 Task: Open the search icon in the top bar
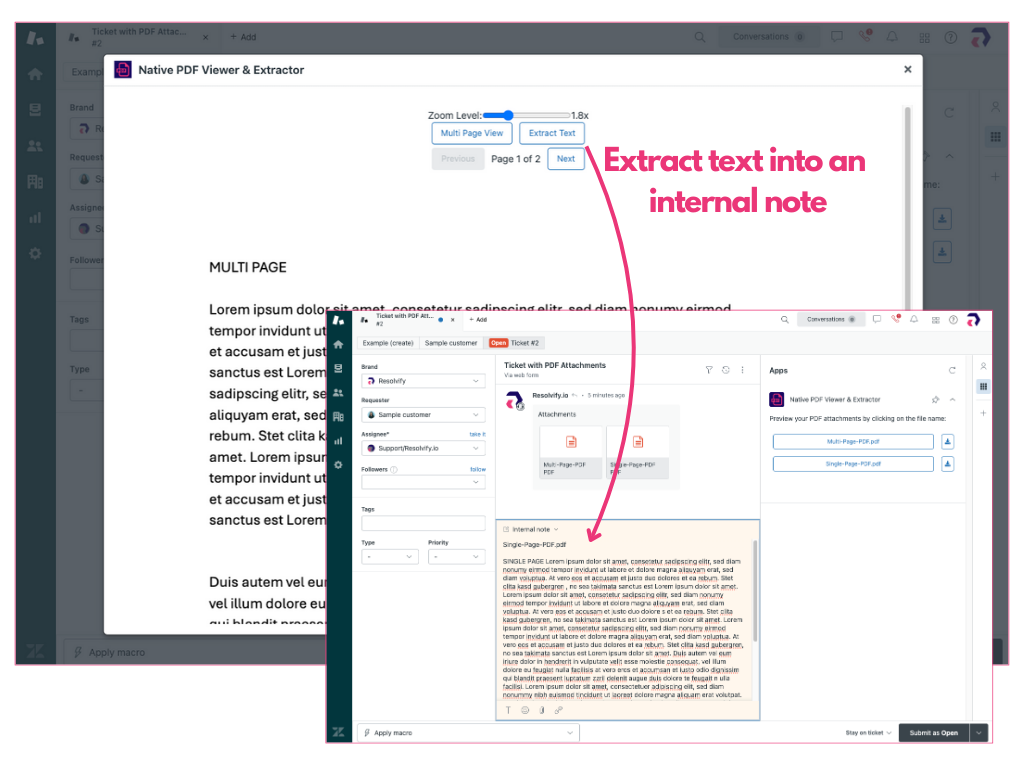coord(785,320)
